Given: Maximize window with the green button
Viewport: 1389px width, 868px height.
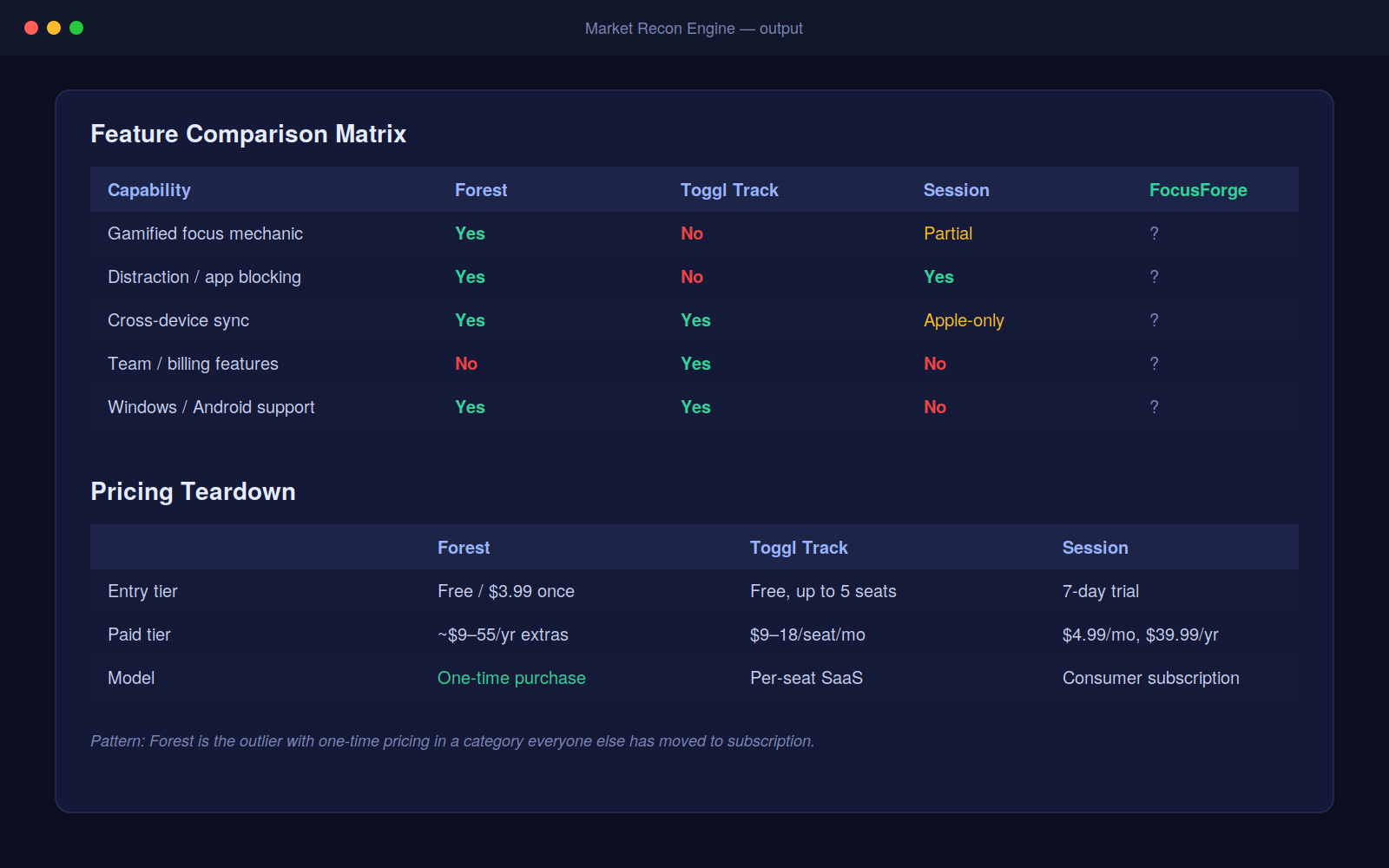Looking at the screenshot, I should coord(76,28).
